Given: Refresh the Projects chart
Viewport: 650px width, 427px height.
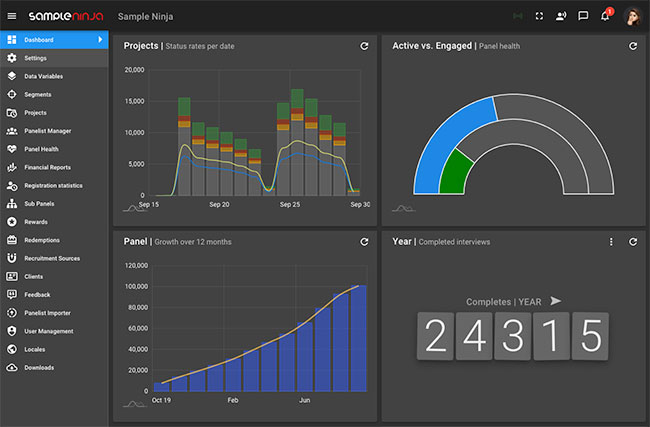Looking at the screenshot, I should click(364, 46).
